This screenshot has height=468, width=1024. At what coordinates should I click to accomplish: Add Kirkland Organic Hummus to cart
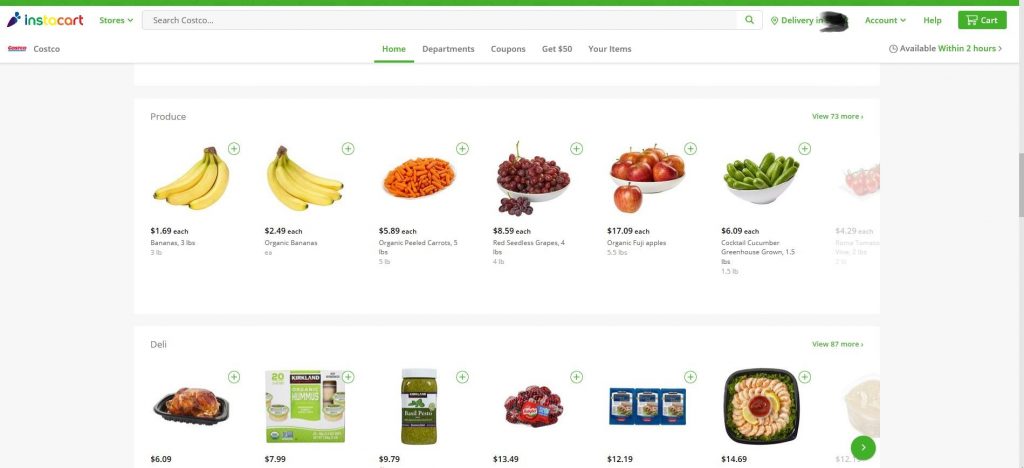click(x=348, y=377)
